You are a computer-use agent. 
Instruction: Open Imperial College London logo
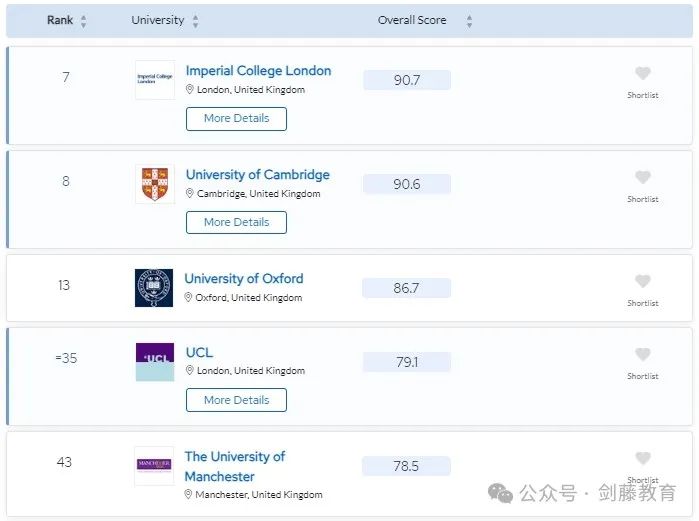154,80
